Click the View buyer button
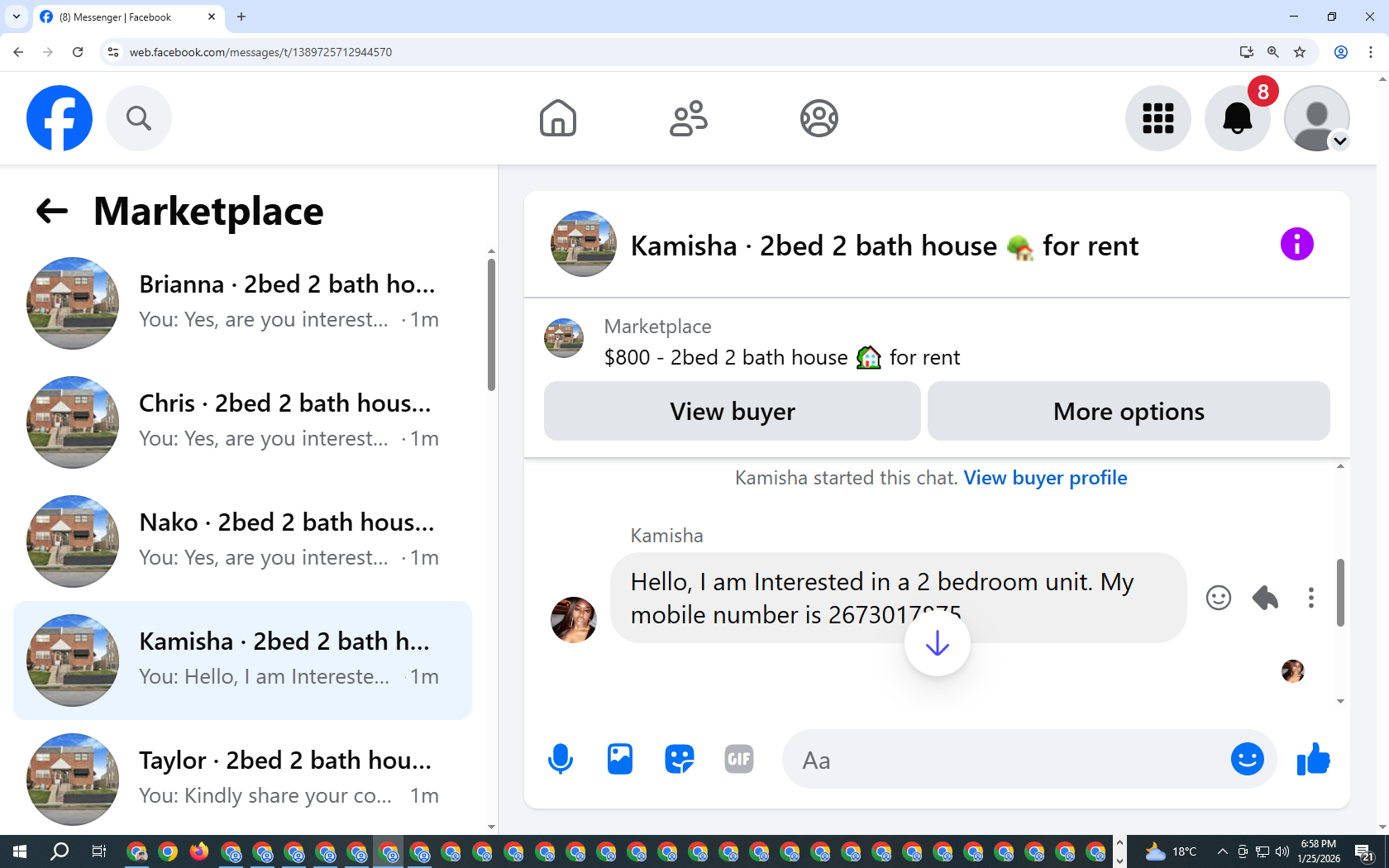Viewport: 1389px width, 868px height. (x=733, y=411)
